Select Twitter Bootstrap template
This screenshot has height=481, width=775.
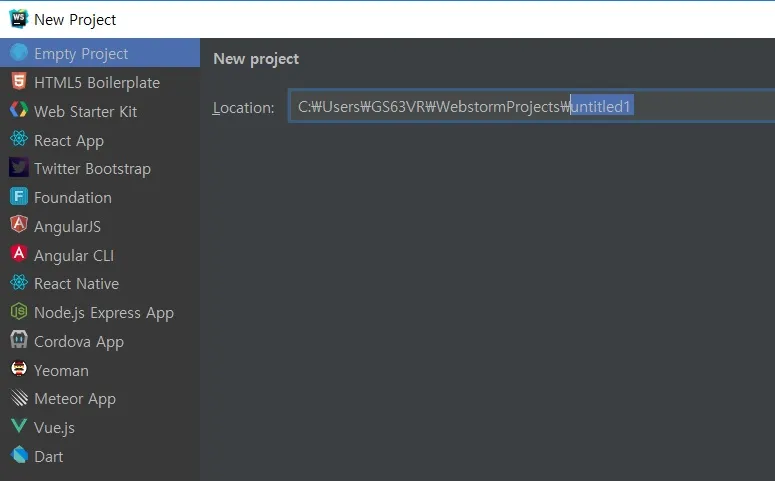[100, 169]
